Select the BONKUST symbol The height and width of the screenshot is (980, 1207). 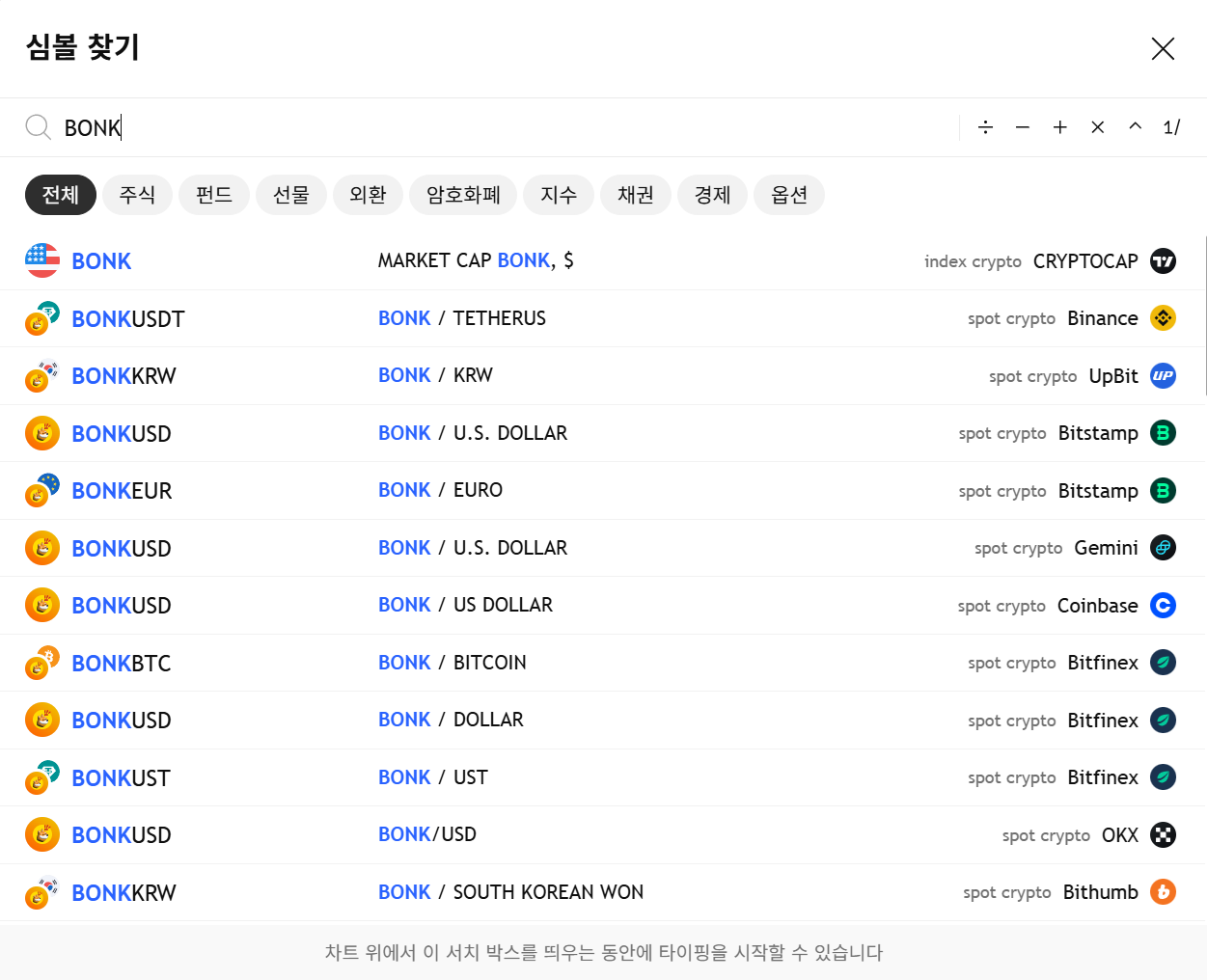[121, 778]
